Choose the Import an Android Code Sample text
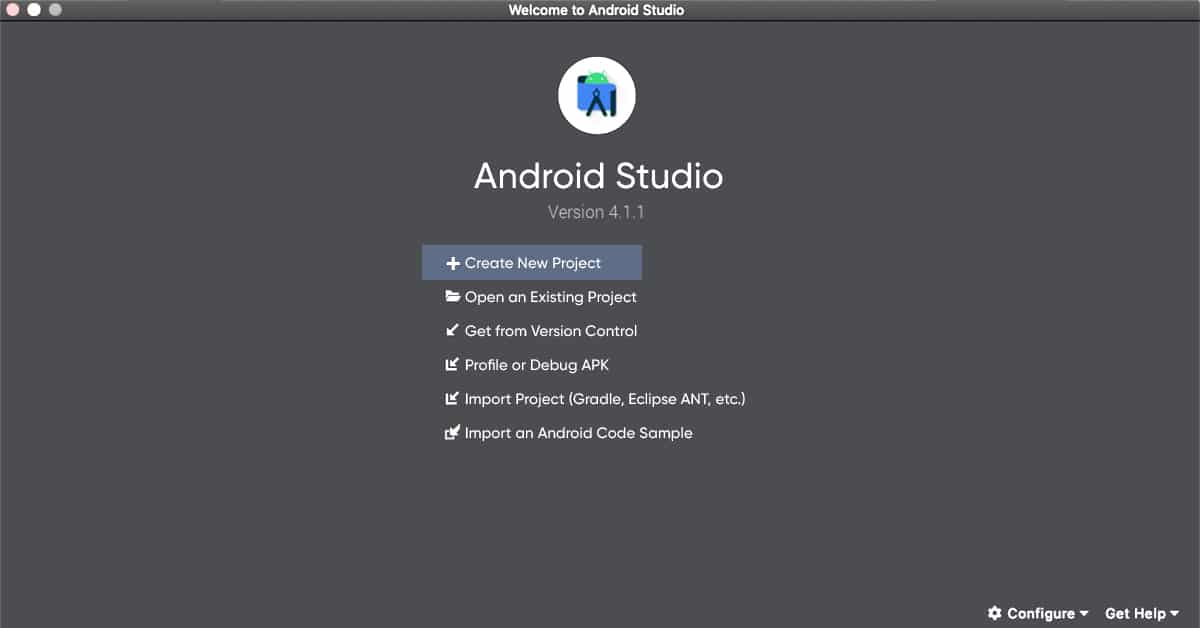Viewport: 1200px width, 628px height. 578,433
